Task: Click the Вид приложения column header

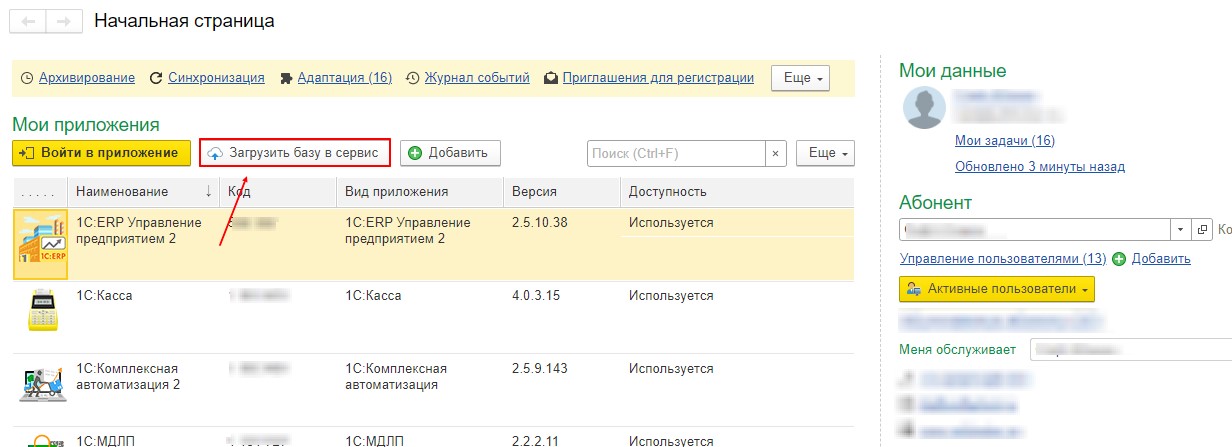Action: click(420, 191)
